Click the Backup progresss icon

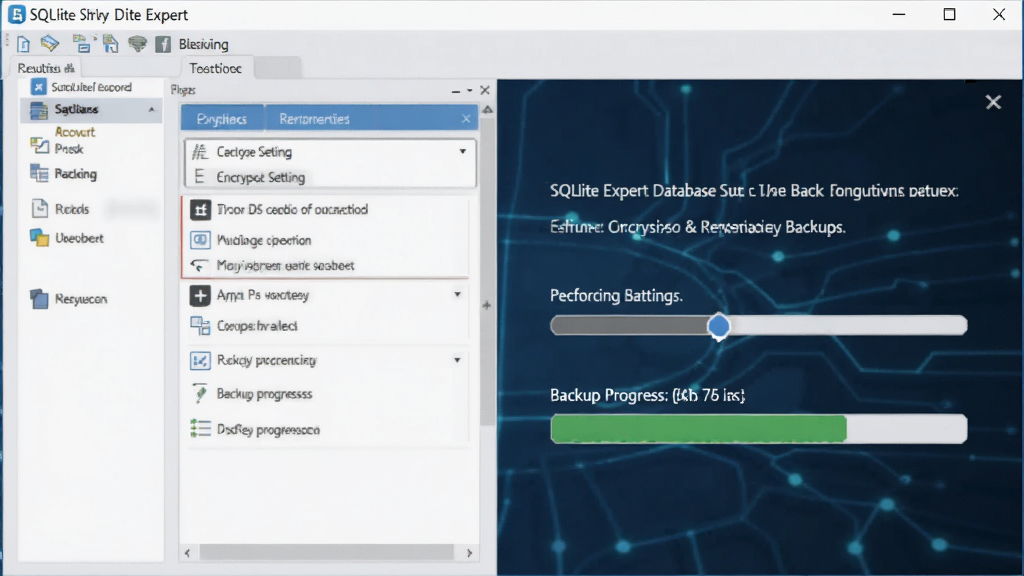(x=200, y=394)
